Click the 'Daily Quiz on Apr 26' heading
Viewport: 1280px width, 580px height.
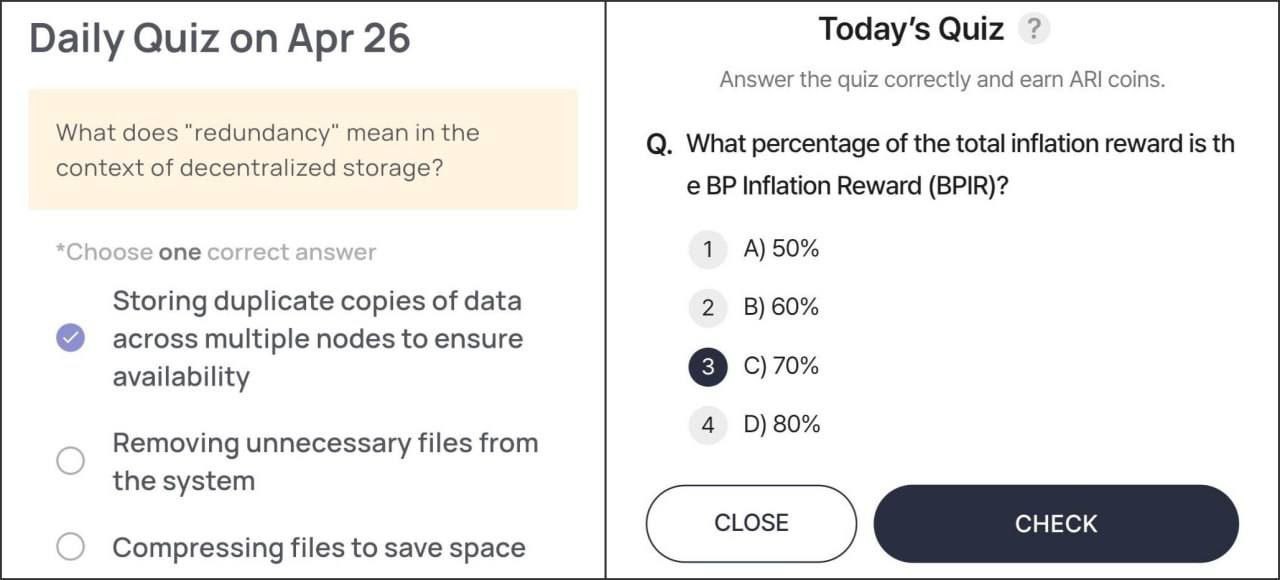[220, 38]
